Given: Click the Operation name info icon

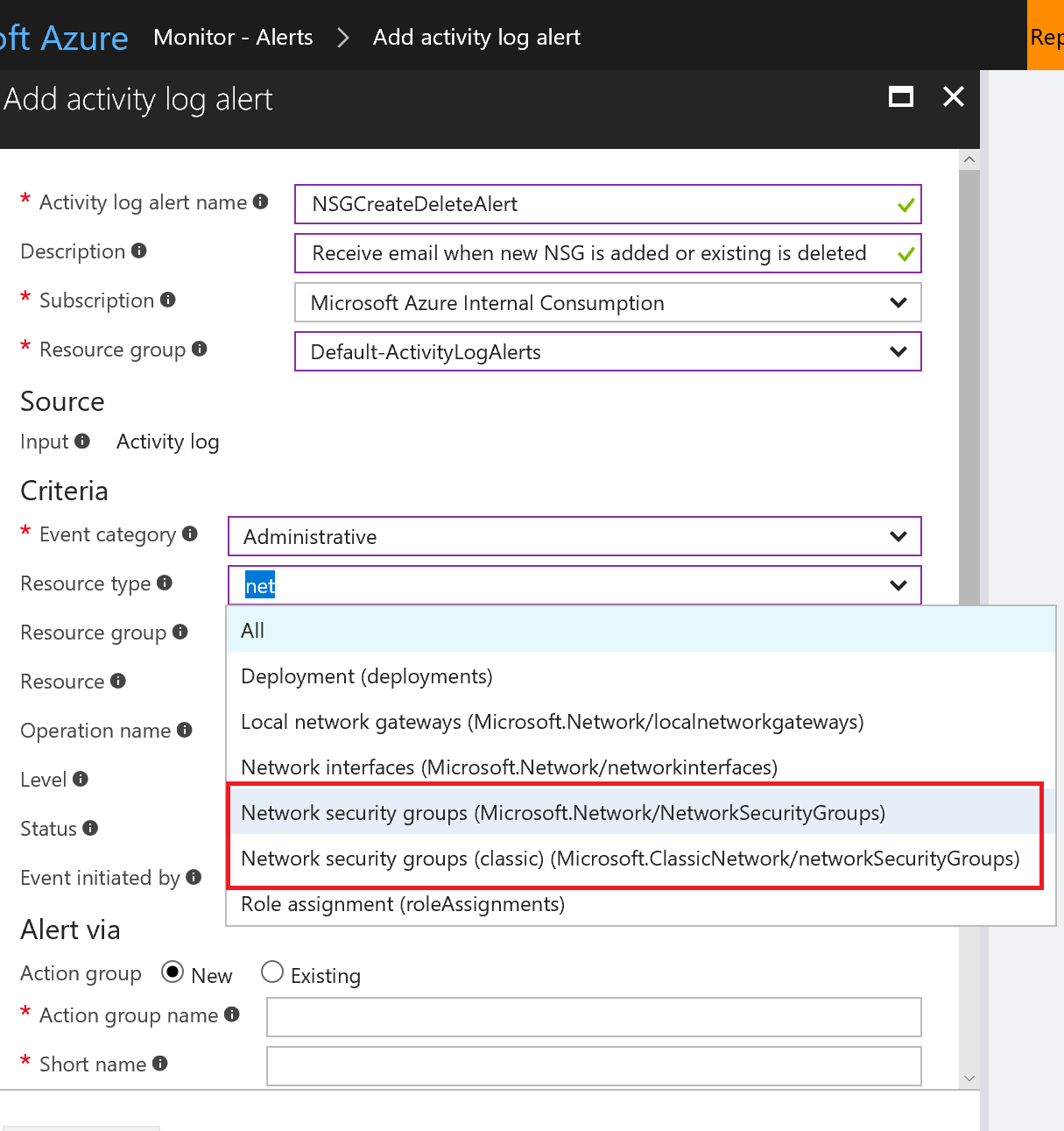Looking at the screenshot, I should tap(185, 730).
